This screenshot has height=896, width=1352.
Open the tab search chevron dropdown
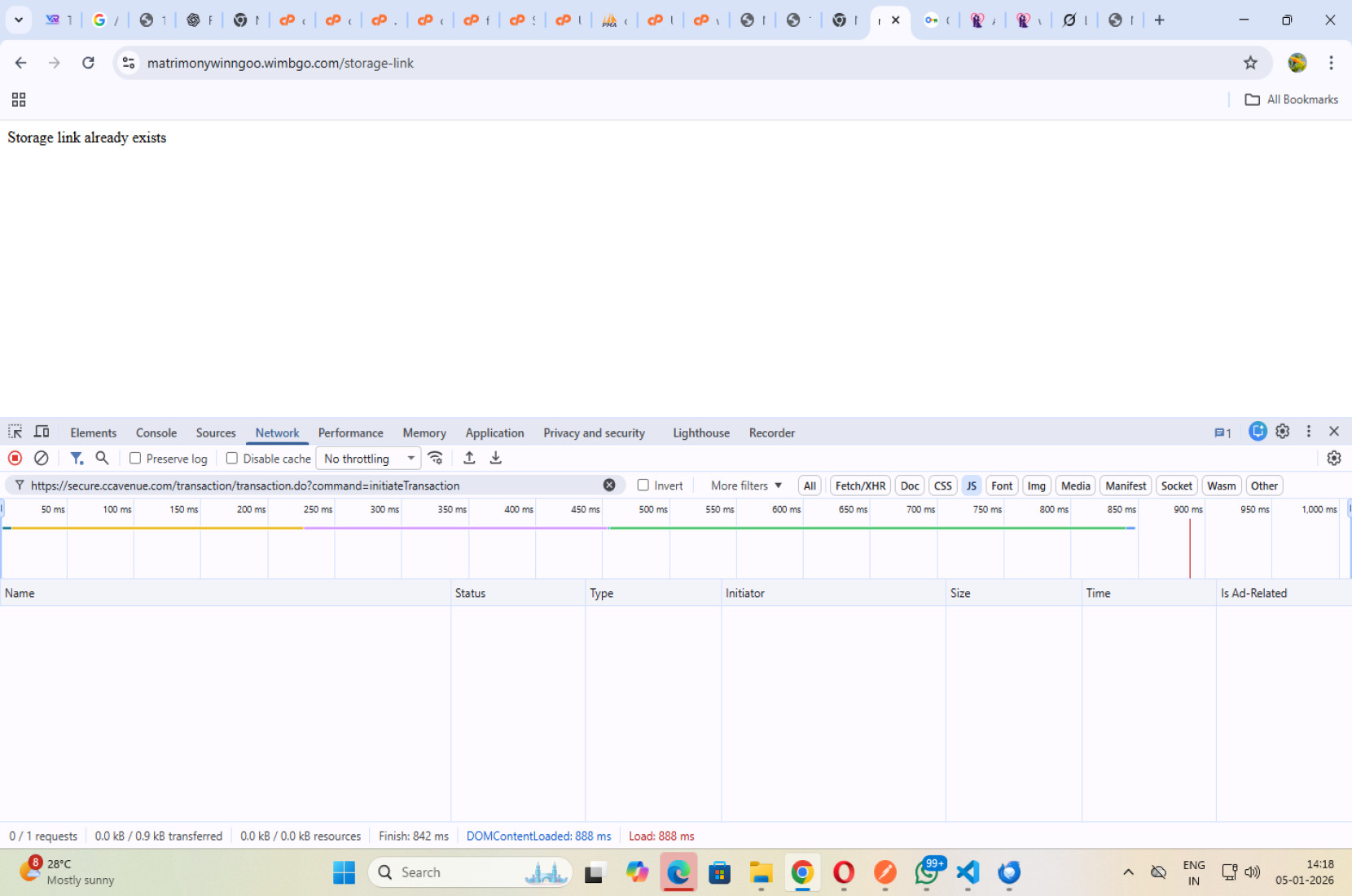[x=18, y=20]
